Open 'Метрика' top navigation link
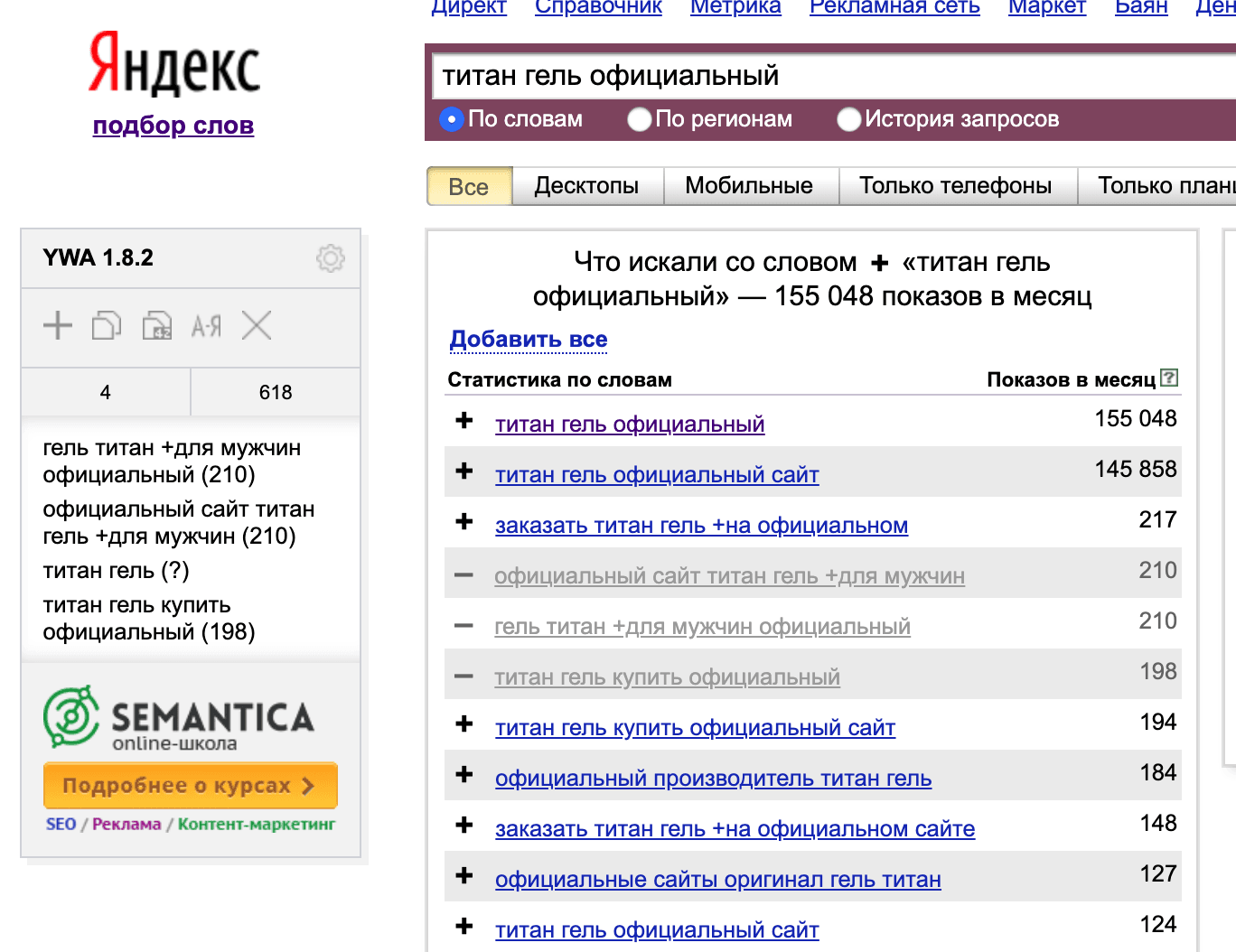Image resolution: width=1236 pixels, height=952 pixels. (735, 7)
